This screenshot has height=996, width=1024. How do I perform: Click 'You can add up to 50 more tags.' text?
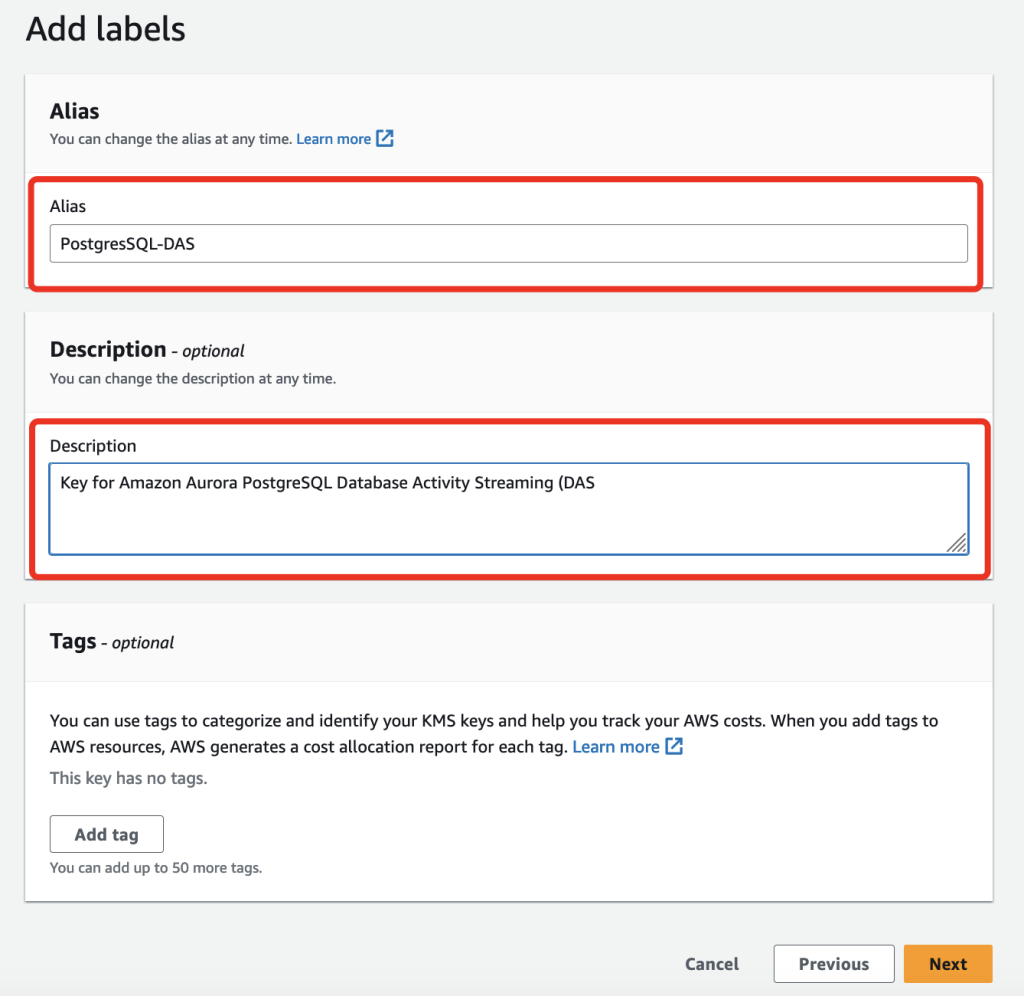[x=156, y=868]
